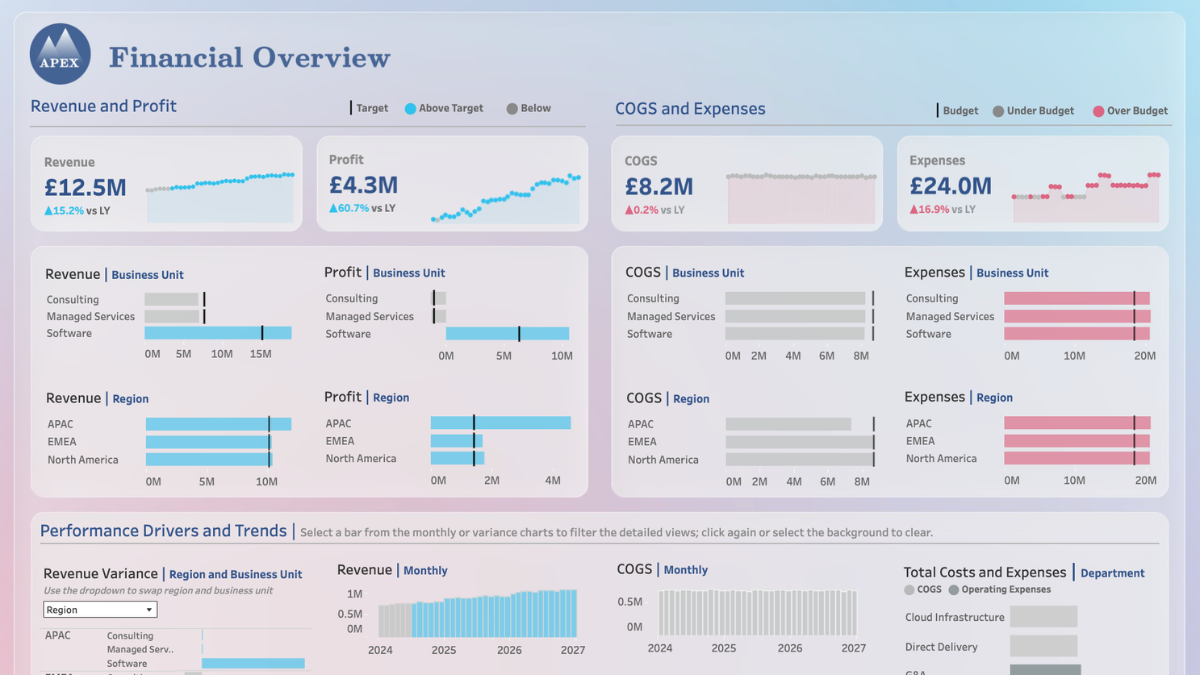The image size is (1200, 675).
Task: Select Managed Services bar in COGS Business Unit
Action: [794, 316]
